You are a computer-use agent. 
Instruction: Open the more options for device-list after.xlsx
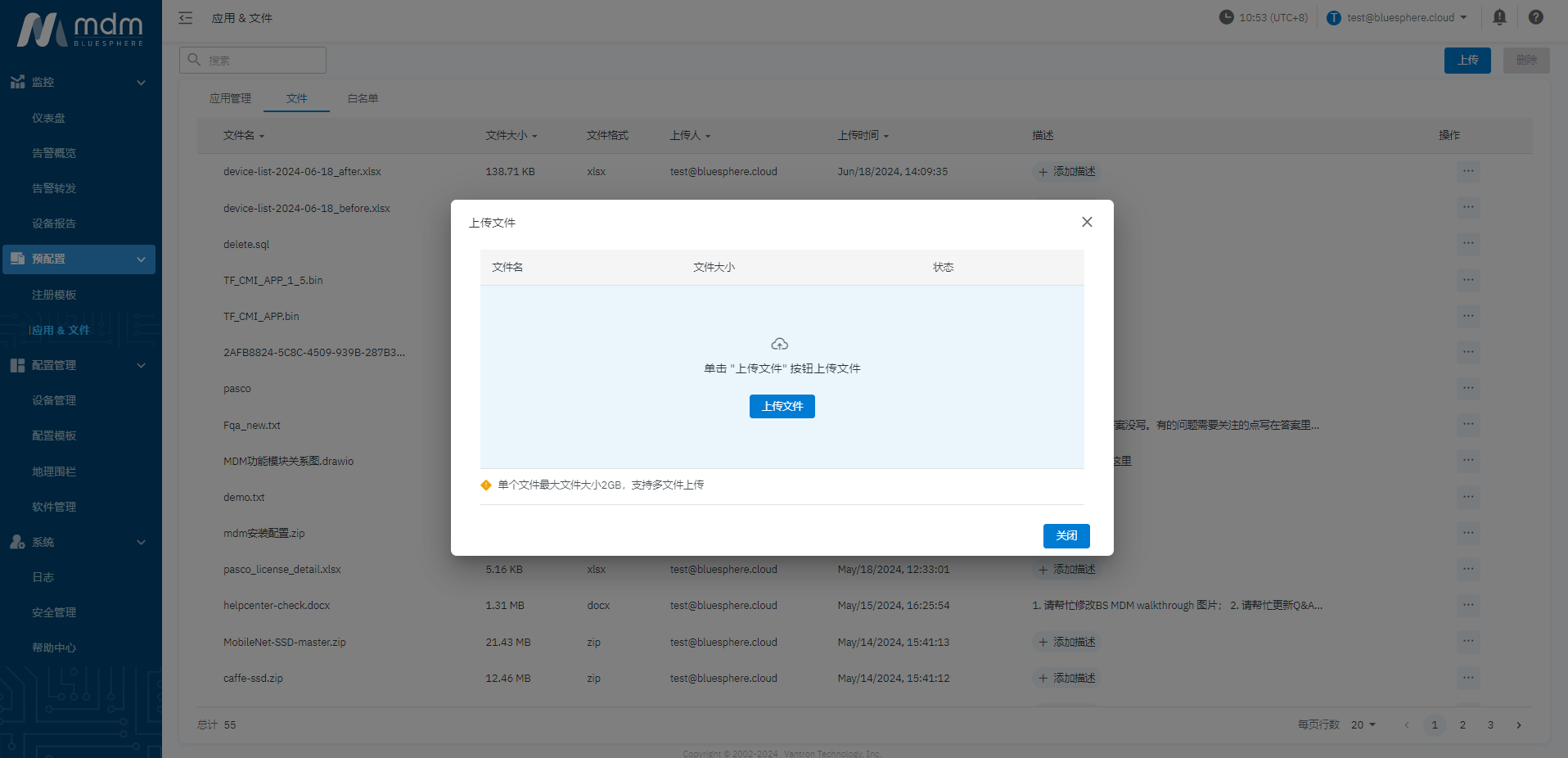1468,171
